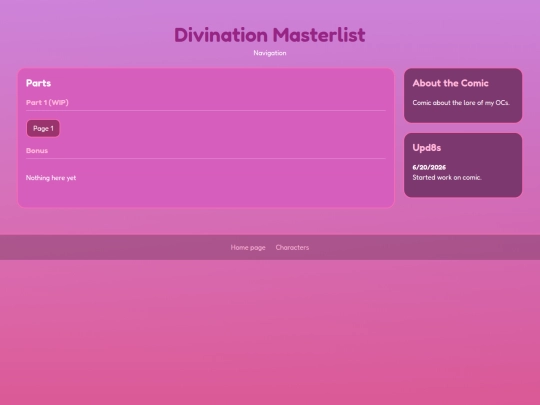This screenshot has height=405, width=540.
Task: Select the 6/20/2026 update date
Action: [x=429, y=167]
